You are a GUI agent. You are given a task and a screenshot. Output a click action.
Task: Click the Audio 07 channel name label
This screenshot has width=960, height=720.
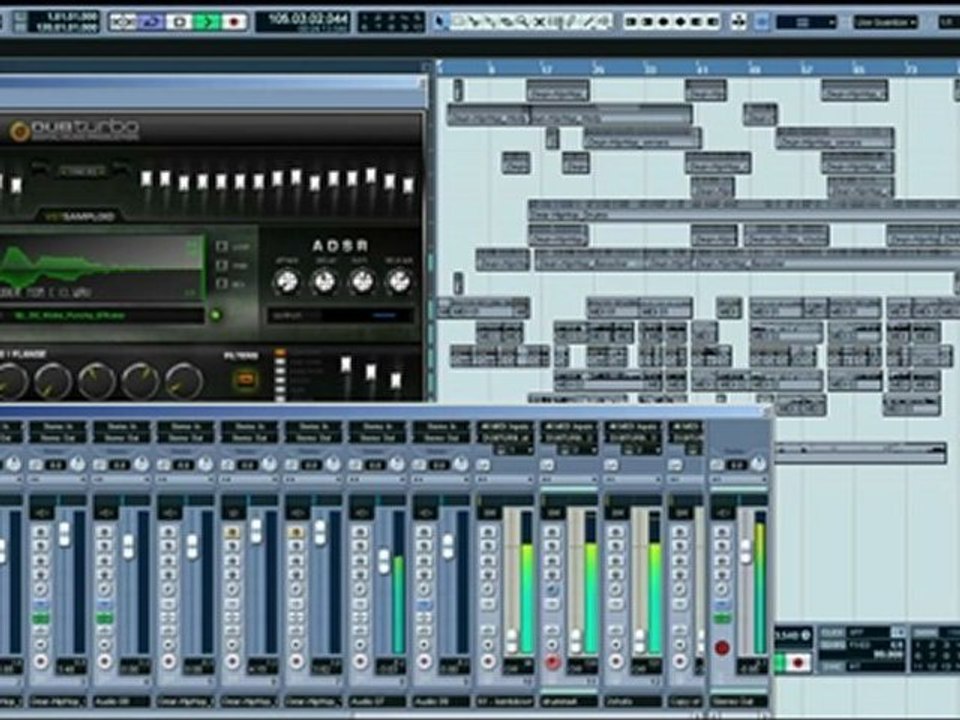(377, 702)
